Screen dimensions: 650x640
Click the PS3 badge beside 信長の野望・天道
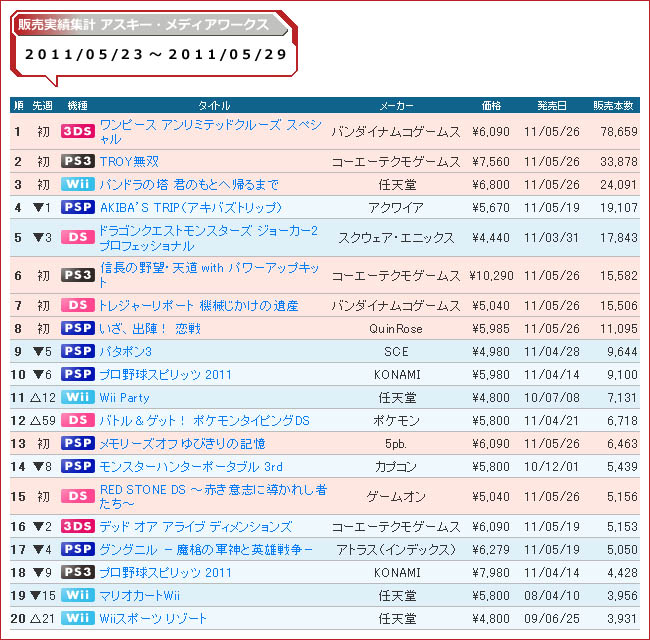78,275
